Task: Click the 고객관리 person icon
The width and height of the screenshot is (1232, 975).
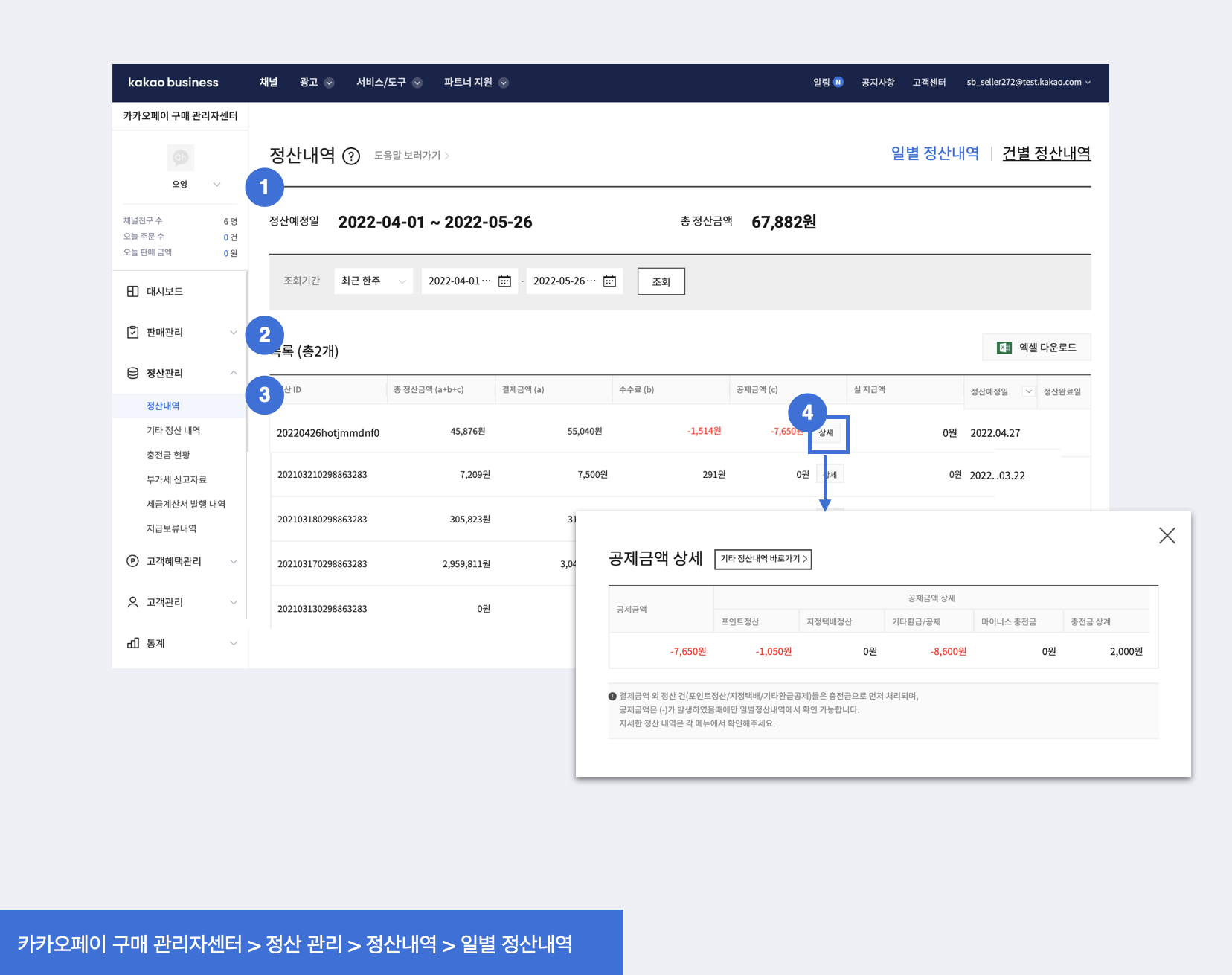Action: [x=132, y=602]
